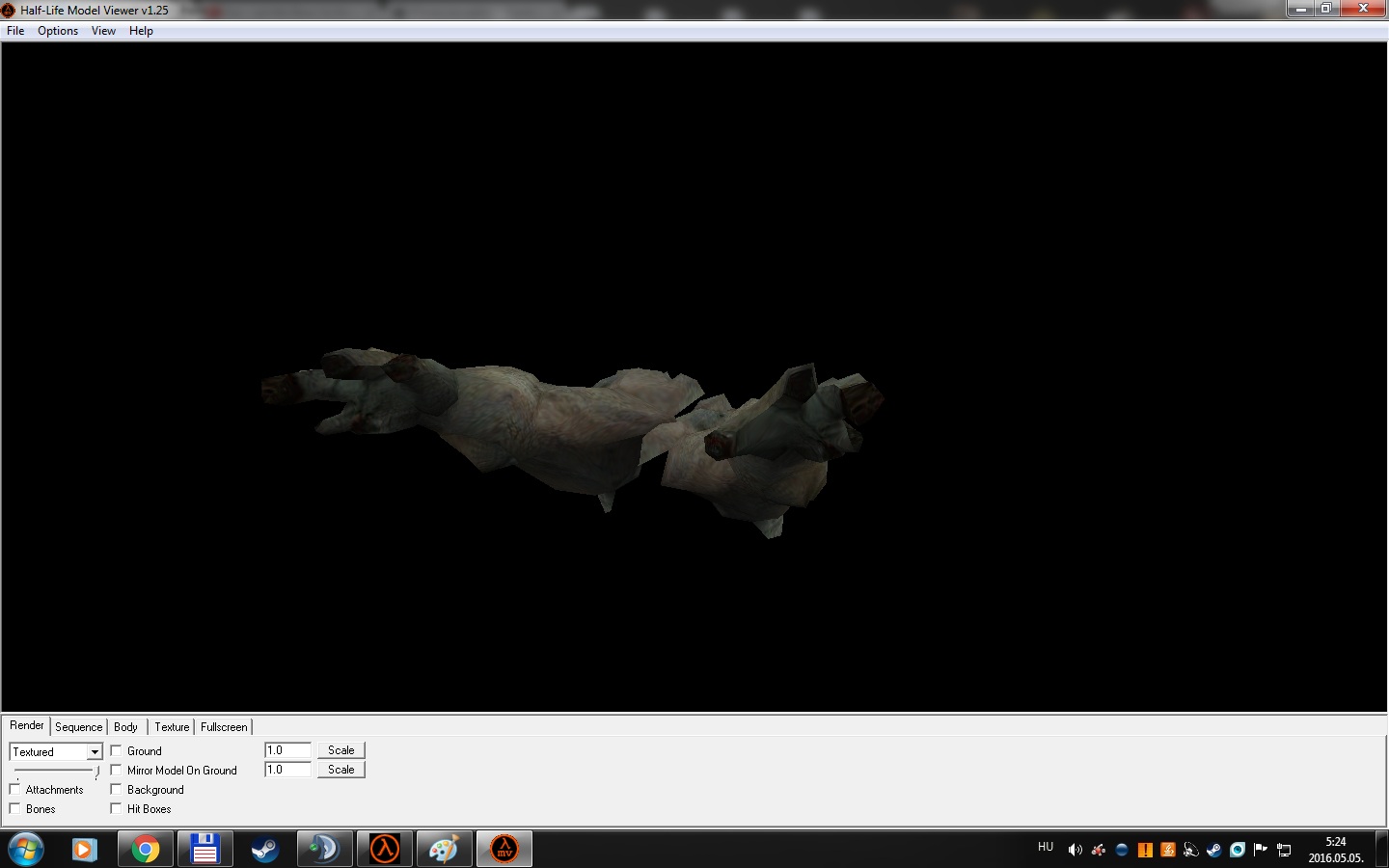Click the teal eye tray icon
Image resolution: width=1389 pixels, height=868 pixels.
click(x=1237, y=850)
